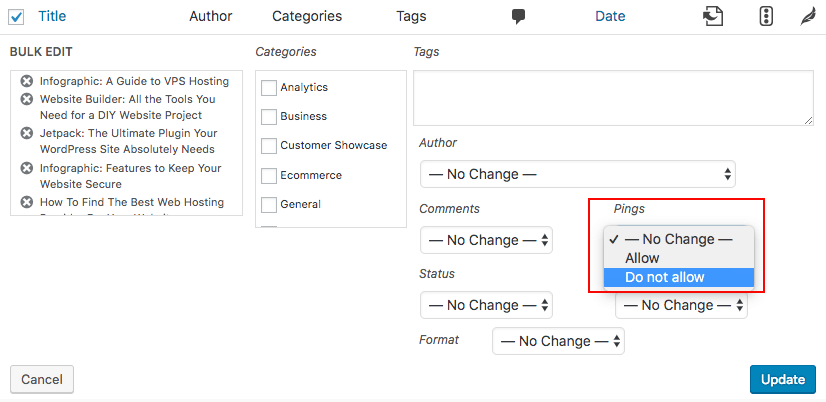
Task: Choose '— No Change —' in Pings menu
Action: tap(679, 239)
